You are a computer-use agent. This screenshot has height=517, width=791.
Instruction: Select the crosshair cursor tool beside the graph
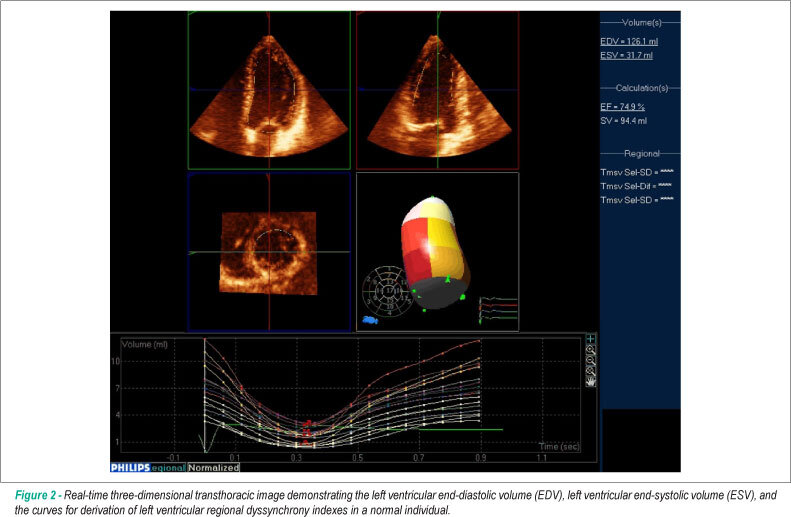591,339
